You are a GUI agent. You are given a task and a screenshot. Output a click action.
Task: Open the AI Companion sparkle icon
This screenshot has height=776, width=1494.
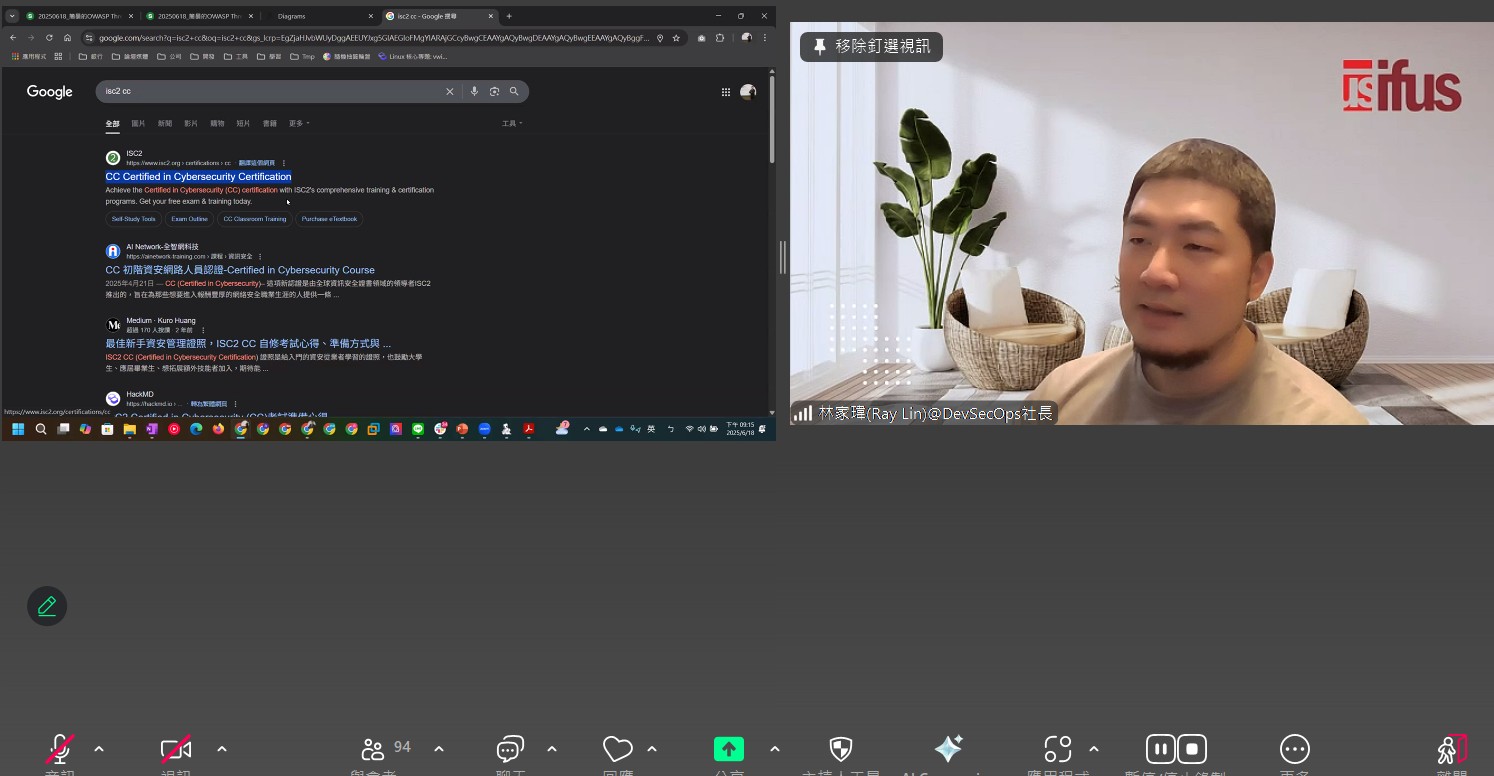pos(948,749)
